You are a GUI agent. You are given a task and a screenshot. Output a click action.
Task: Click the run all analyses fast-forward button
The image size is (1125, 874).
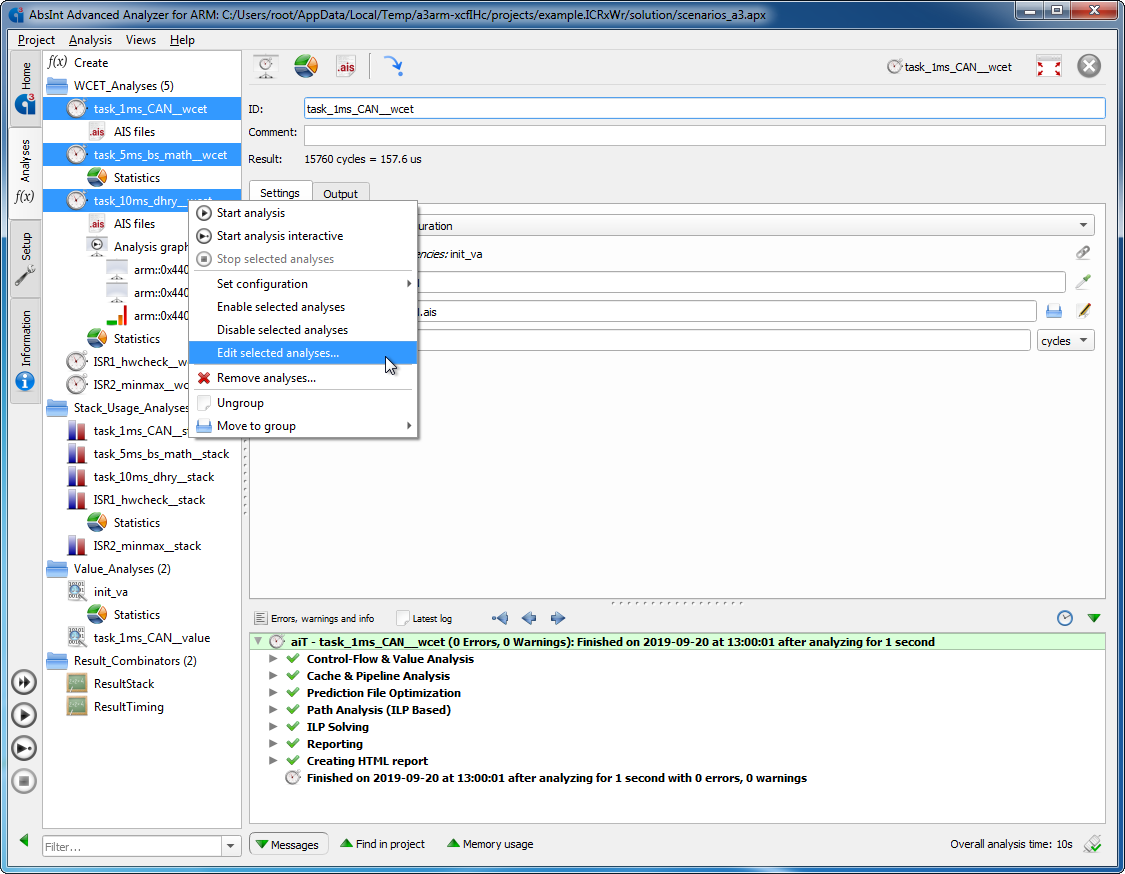tap(24, 682)
